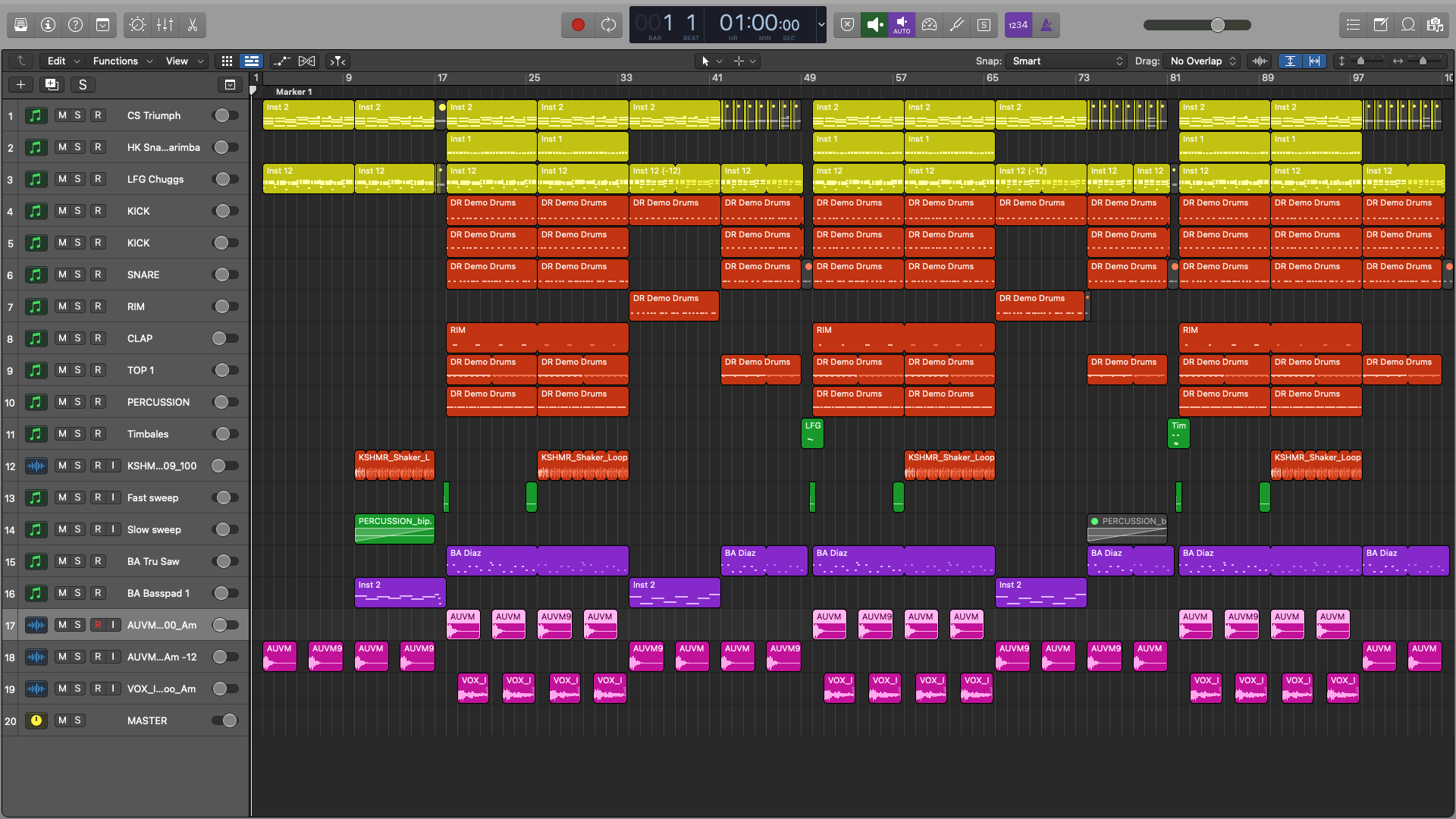Click the Add Track plus button
The width and height of the screenshot is (1456, 819).
point(21,85)
